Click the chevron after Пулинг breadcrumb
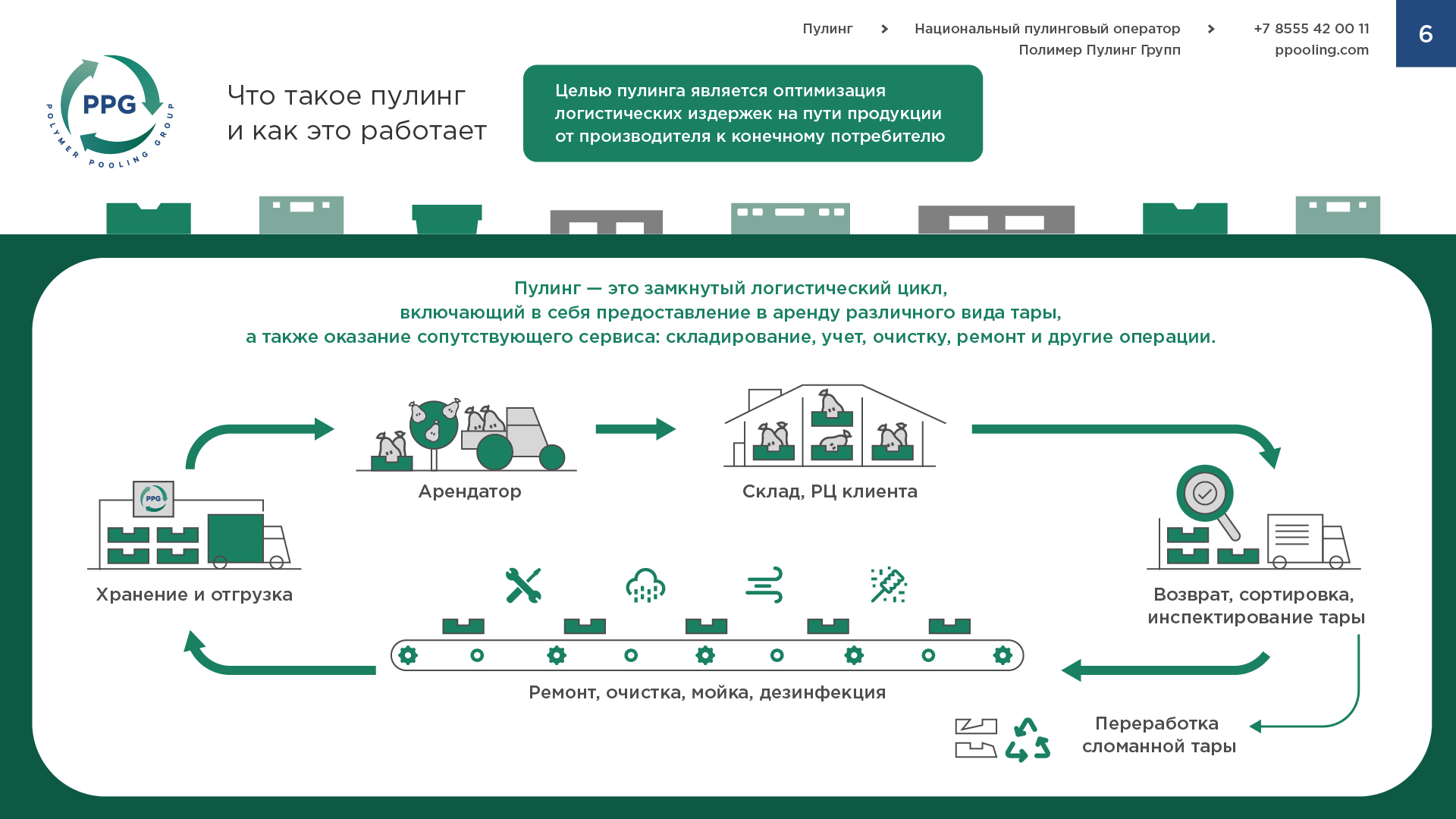Viewport: 1456px width, 819px height. 884,29
